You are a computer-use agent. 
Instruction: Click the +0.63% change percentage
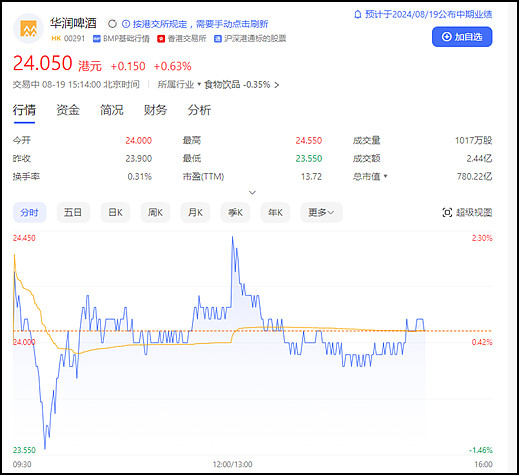click(172, 66)
